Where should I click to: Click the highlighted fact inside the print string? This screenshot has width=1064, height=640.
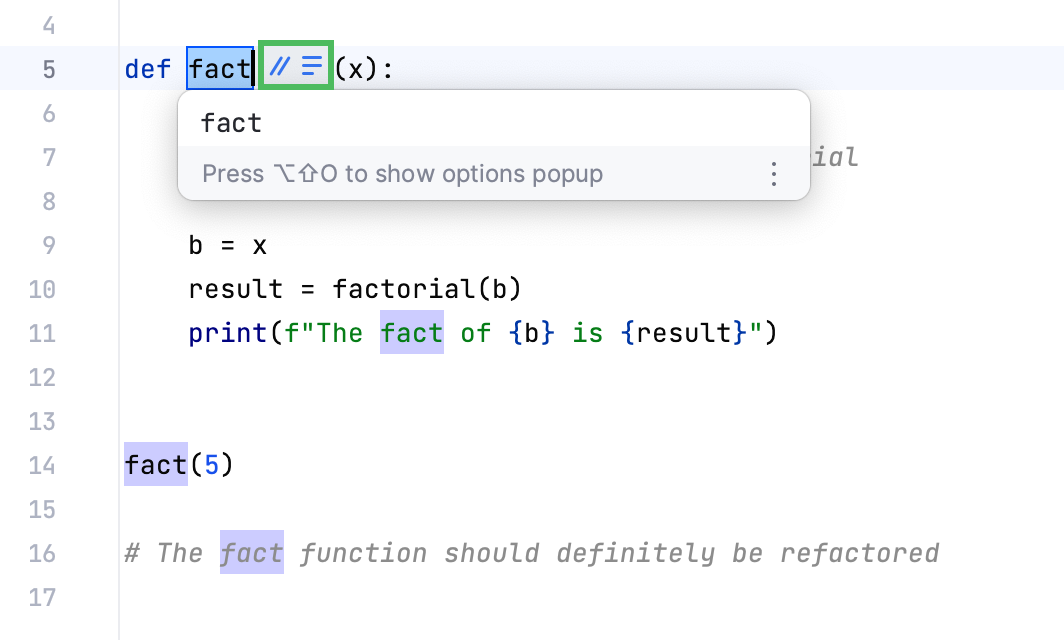pyautogui.click(x=411, y=333)
